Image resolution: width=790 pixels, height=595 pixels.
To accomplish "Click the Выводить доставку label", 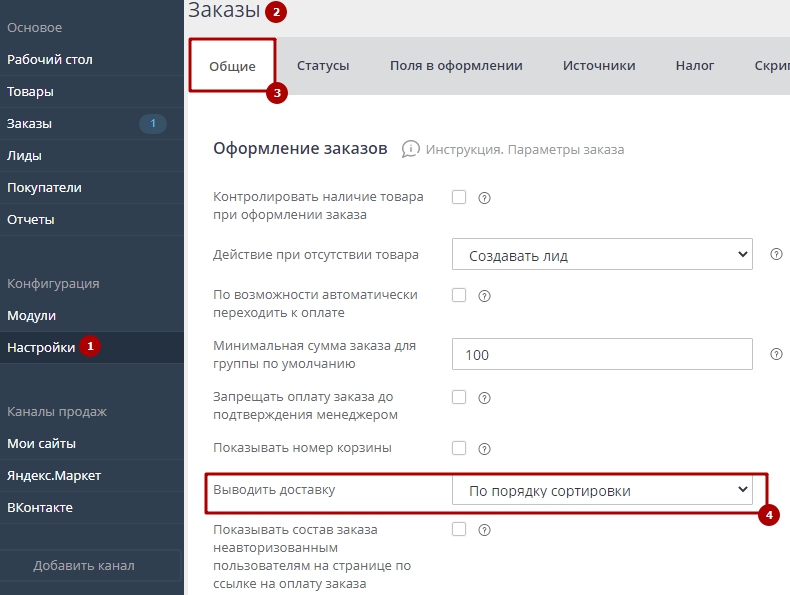I will 274,490.
